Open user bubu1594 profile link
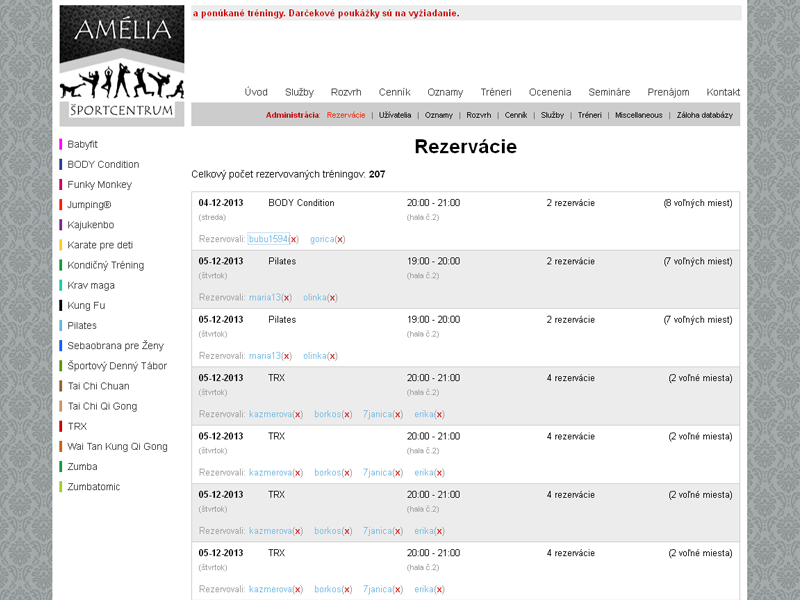Viewport: 800px width, 600px height. coord(268,239)
